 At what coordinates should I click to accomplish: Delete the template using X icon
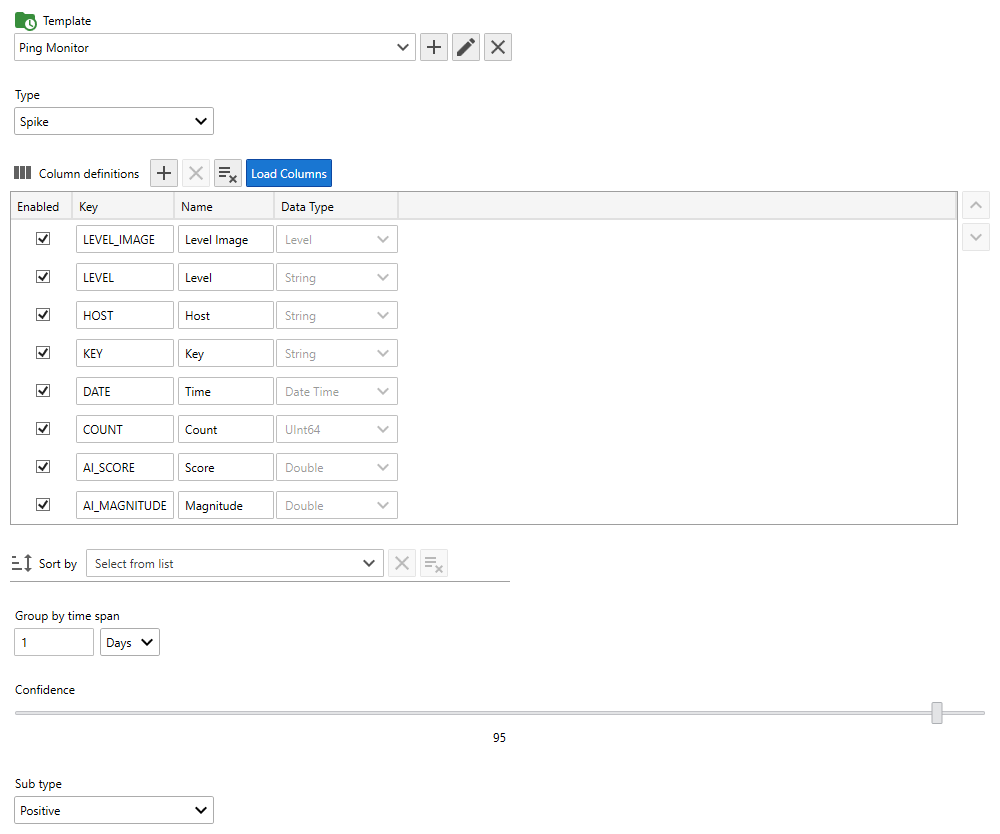498,47
